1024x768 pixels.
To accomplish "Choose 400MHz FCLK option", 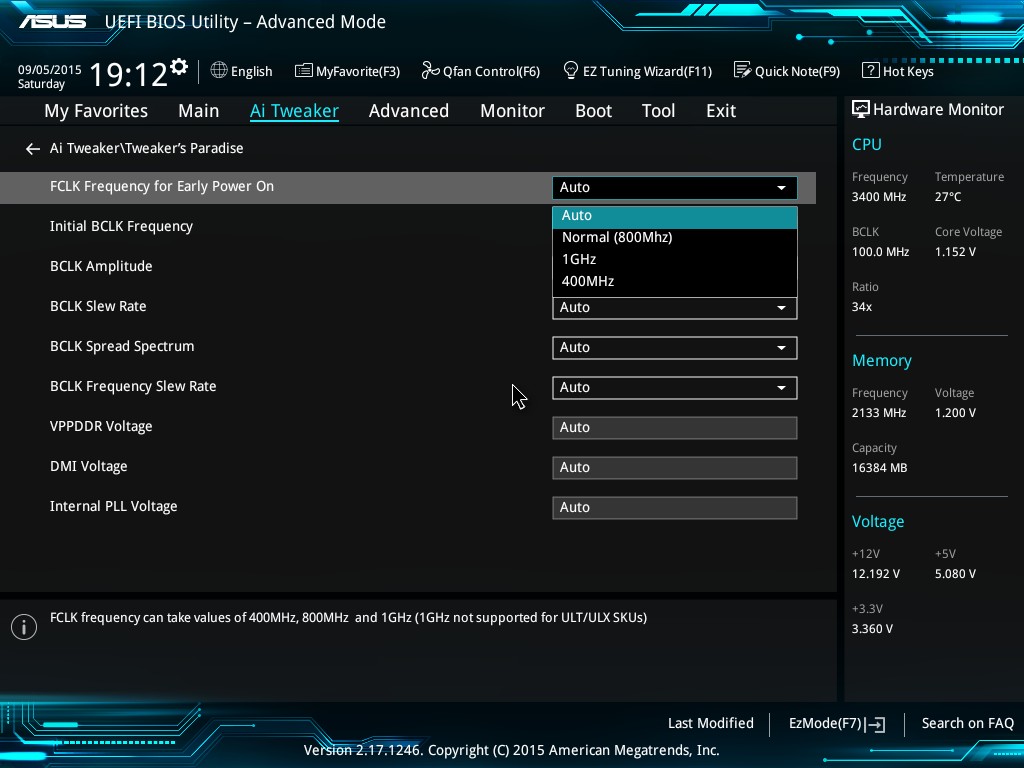I will 675,281.
